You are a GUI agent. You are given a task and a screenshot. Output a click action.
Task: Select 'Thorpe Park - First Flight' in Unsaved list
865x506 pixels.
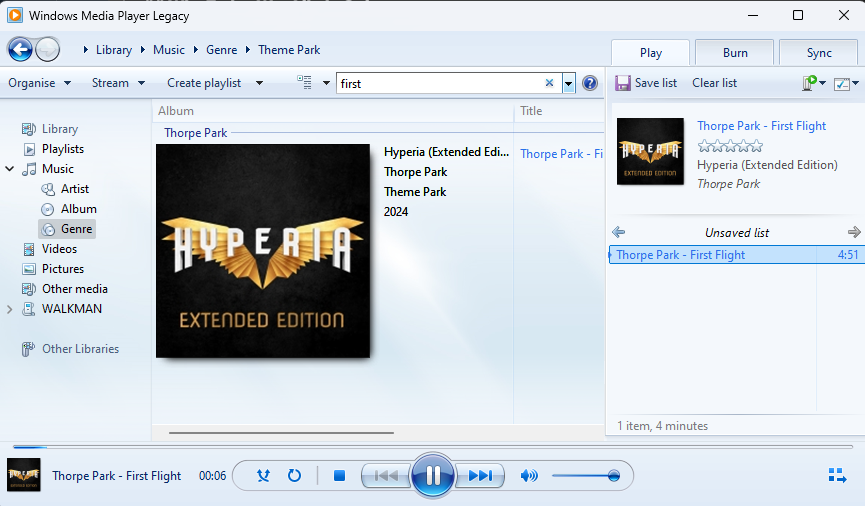[x=736, y=255]
